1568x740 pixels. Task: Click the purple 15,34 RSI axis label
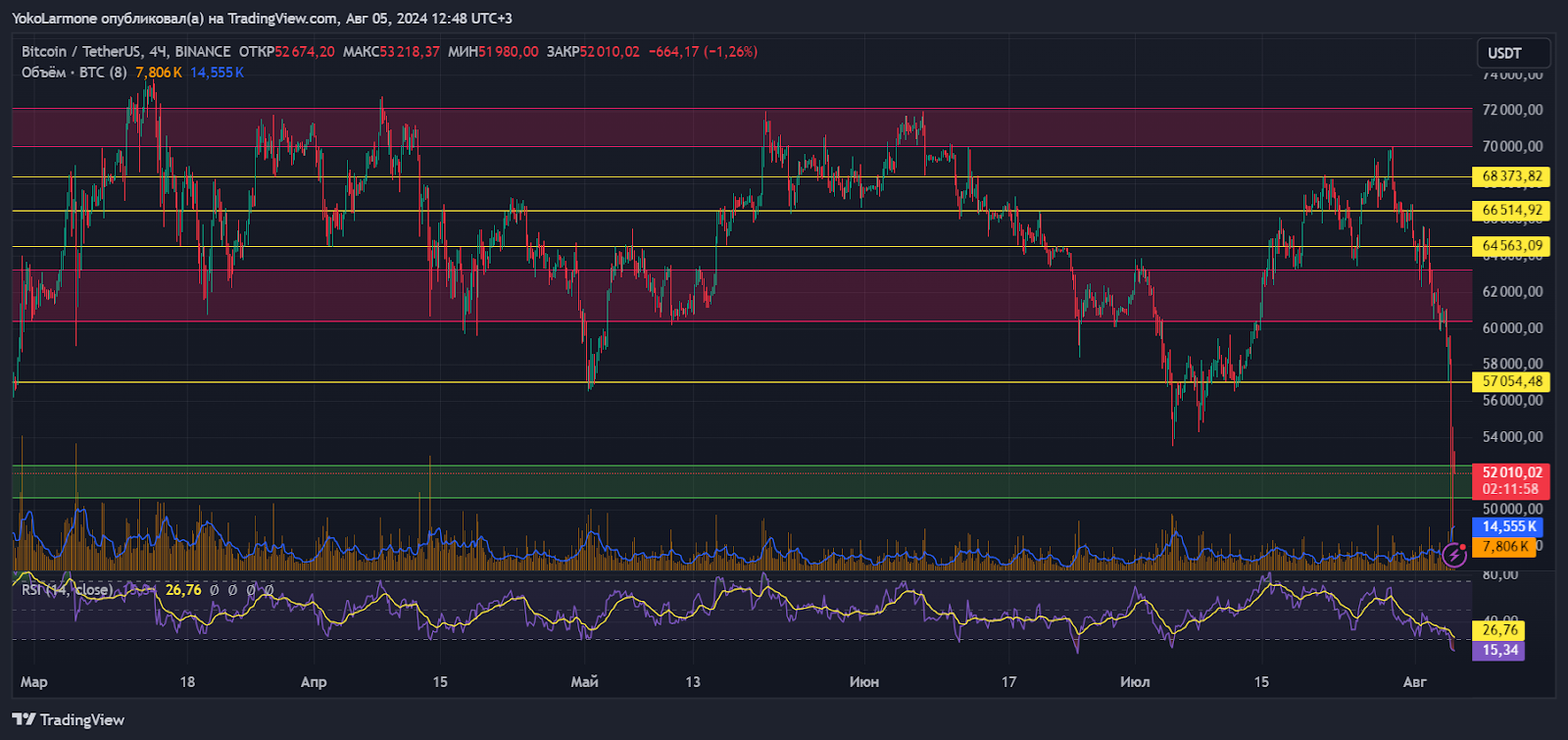1499,650
